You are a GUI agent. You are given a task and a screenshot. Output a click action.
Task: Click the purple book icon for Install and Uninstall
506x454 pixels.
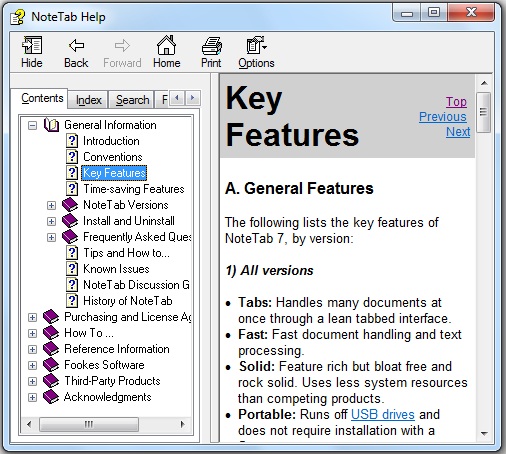pos(70,221)
